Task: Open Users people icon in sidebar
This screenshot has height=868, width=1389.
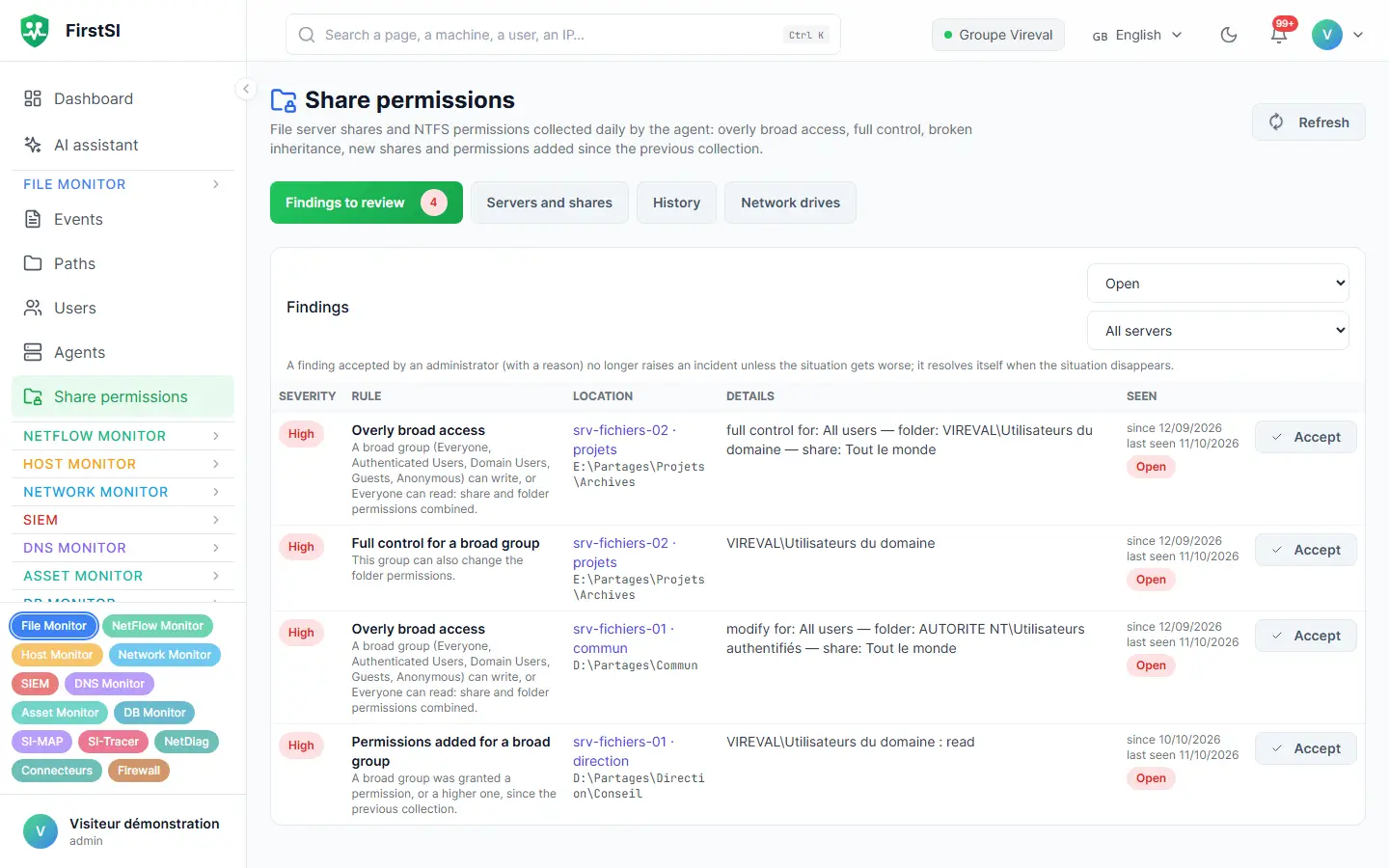Action: 33,308
